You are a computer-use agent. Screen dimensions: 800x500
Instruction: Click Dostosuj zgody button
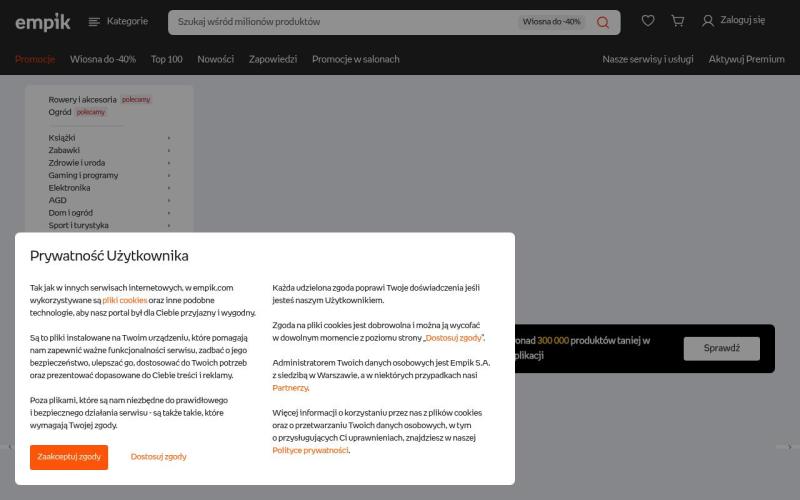coord(158,457)
